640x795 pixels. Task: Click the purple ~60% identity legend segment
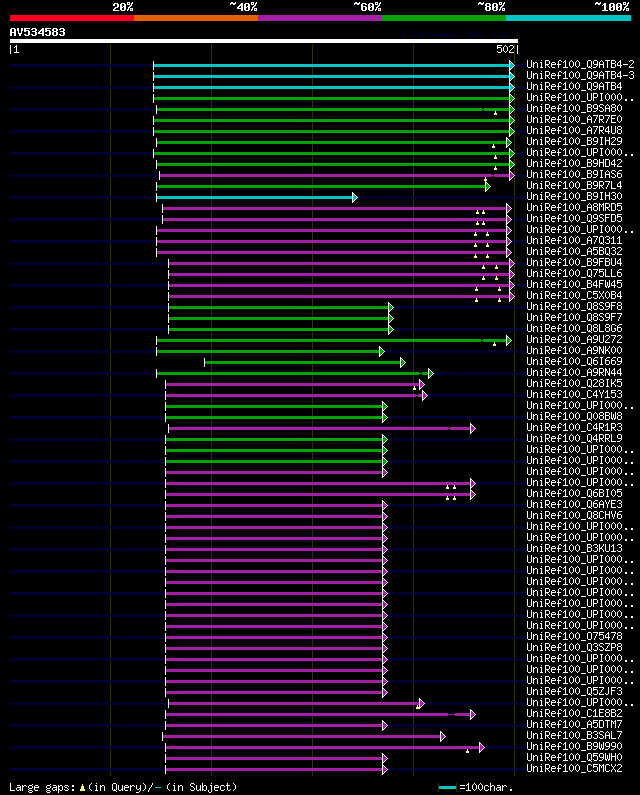(320, 18)
